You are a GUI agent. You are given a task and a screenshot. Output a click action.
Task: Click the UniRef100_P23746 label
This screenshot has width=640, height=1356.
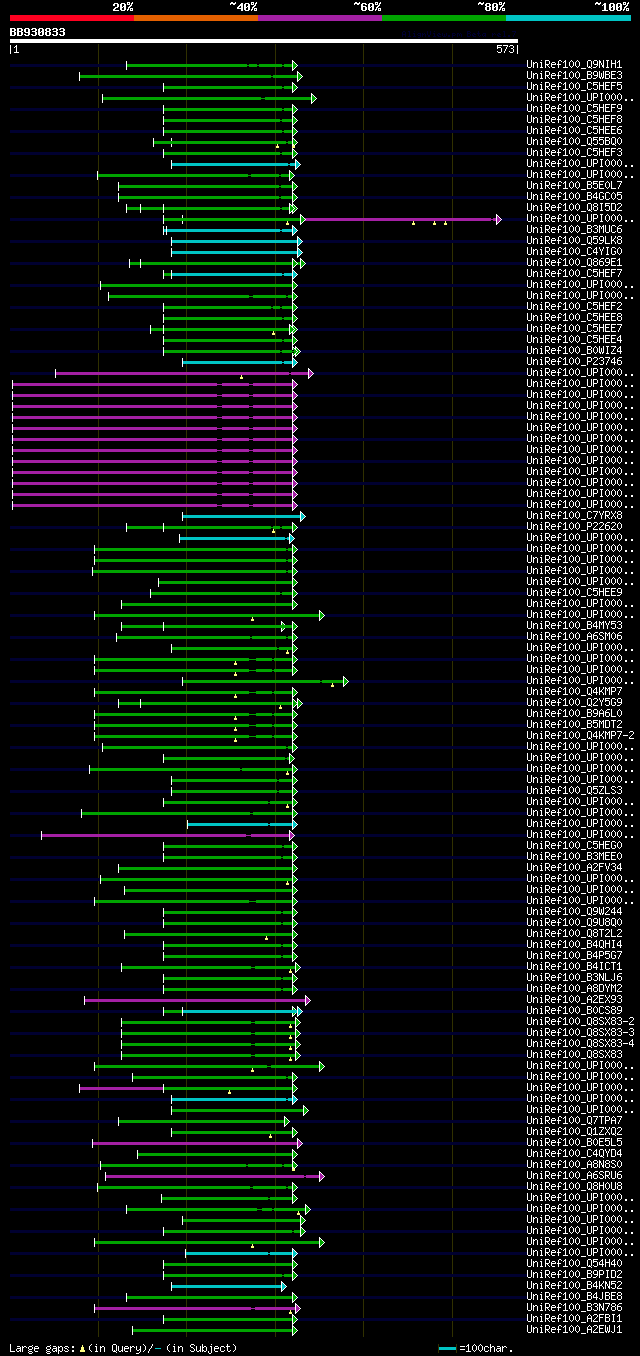coord(572,362)
